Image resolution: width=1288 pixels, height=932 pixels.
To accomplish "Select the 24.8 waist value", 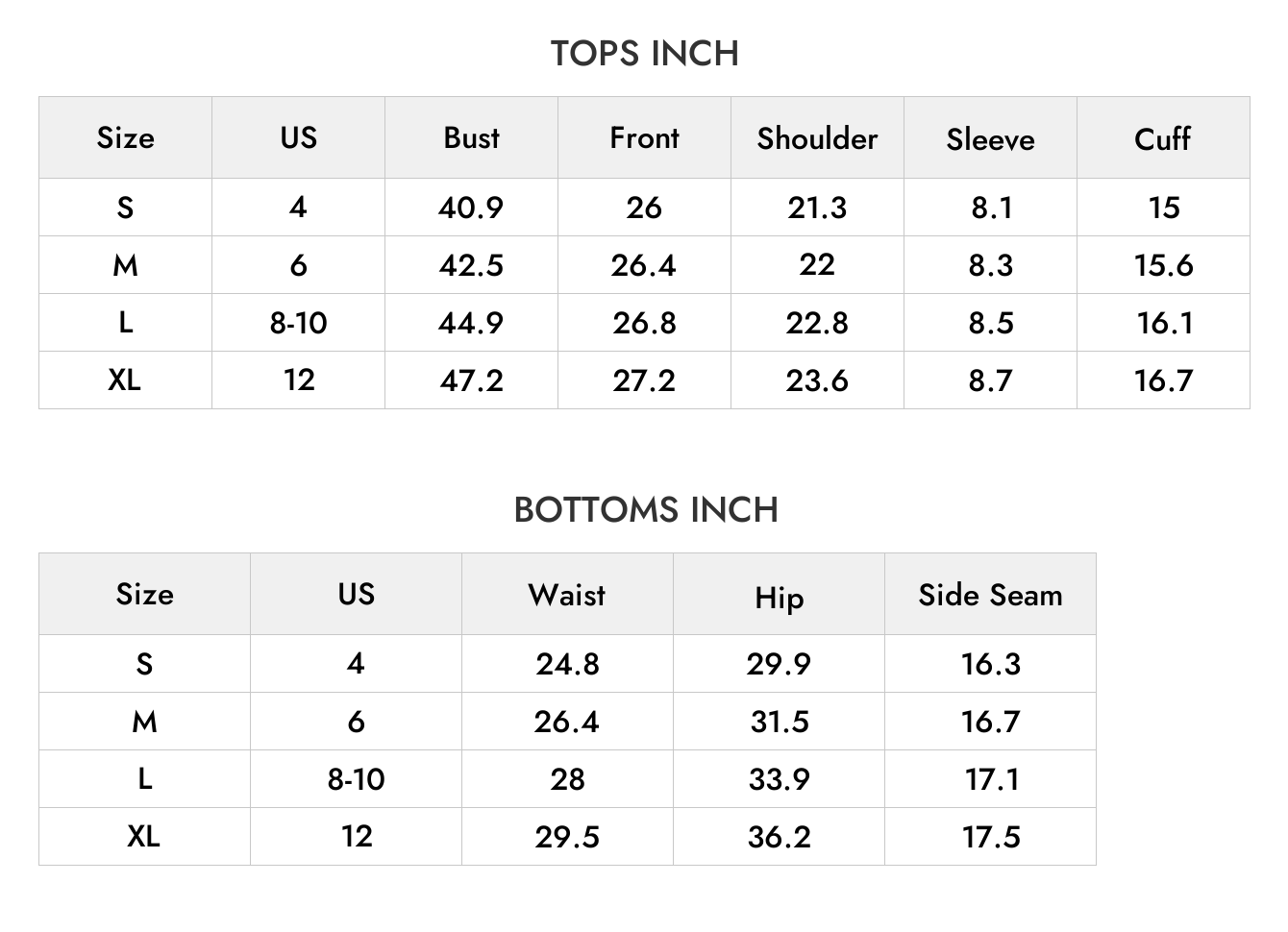I will click(567, 664).
